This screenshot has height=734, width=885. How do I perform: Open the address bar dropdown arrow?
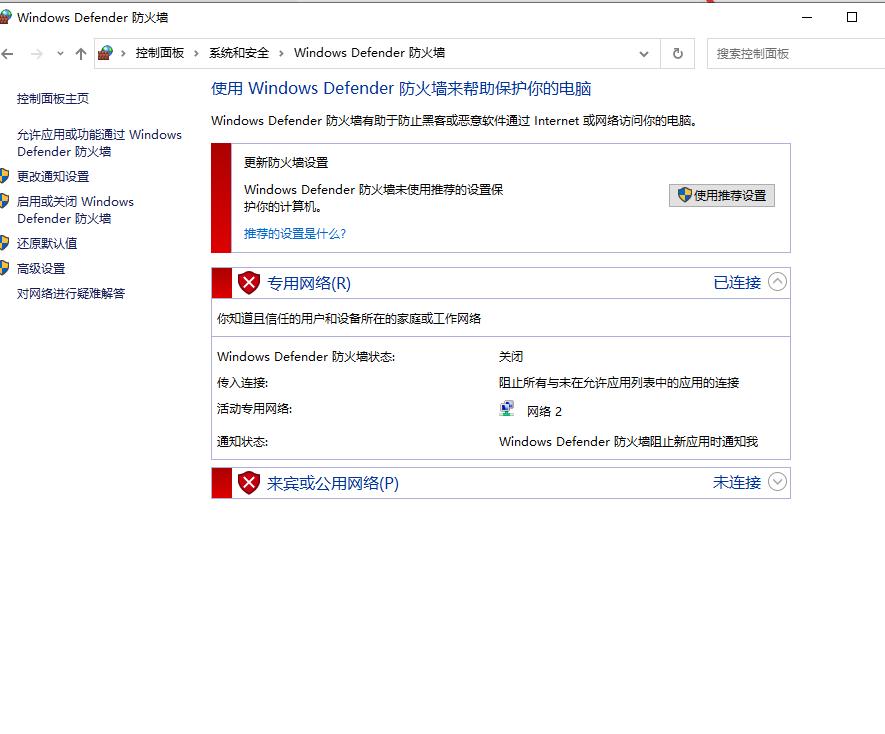tap(645, 53)
